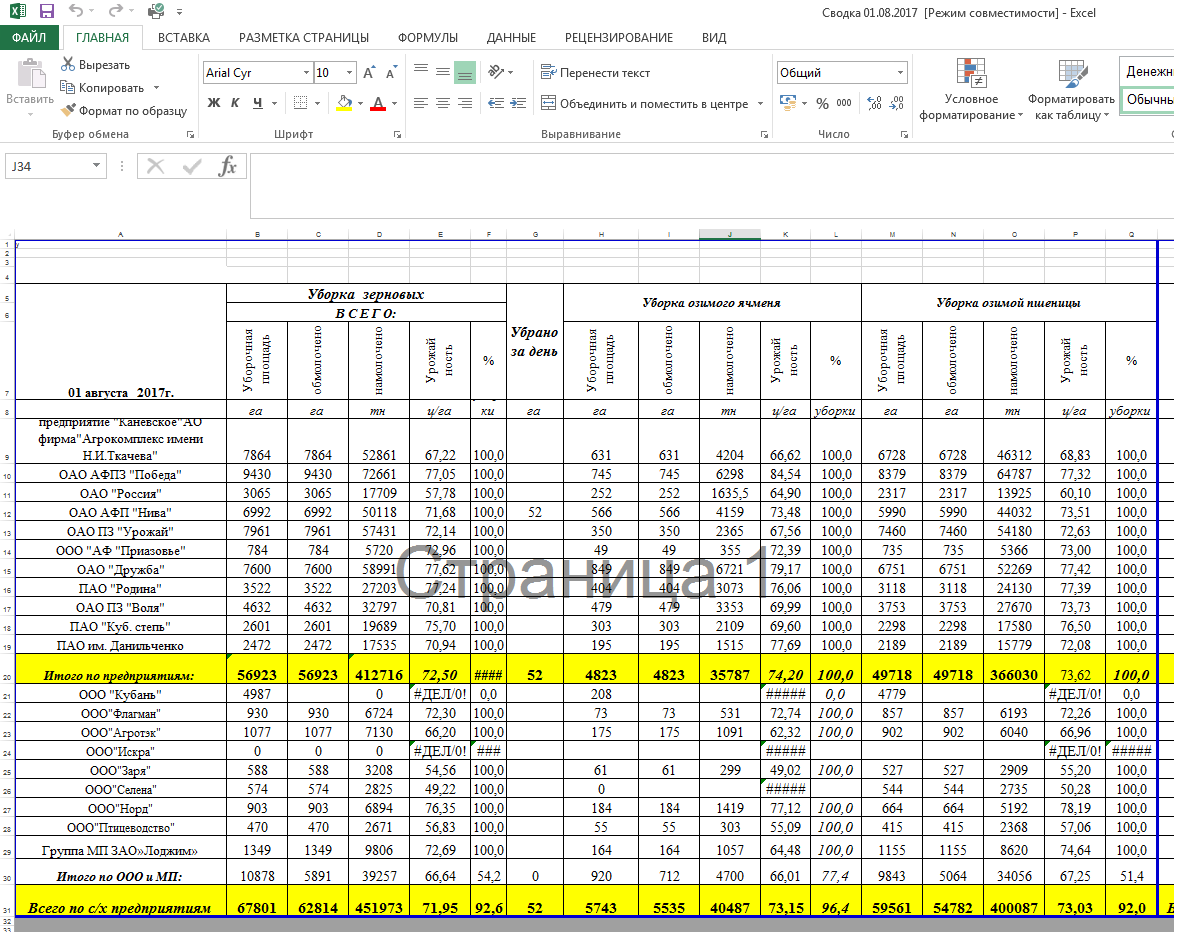
Task: Switch to РЕЦЕНЗИРОВАНИЕ tab
Action: pyautogui.click(x=618, y=37)
